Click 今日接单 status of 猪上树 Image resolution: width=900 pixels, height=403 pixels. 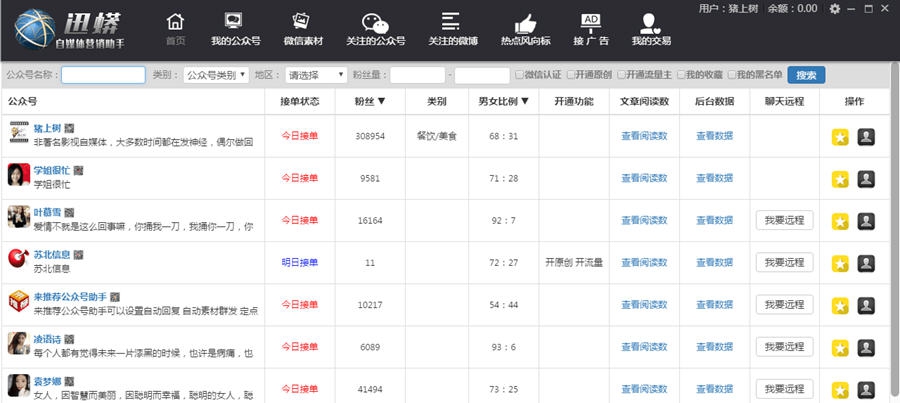pyautogui.click(x=300, y=136)
